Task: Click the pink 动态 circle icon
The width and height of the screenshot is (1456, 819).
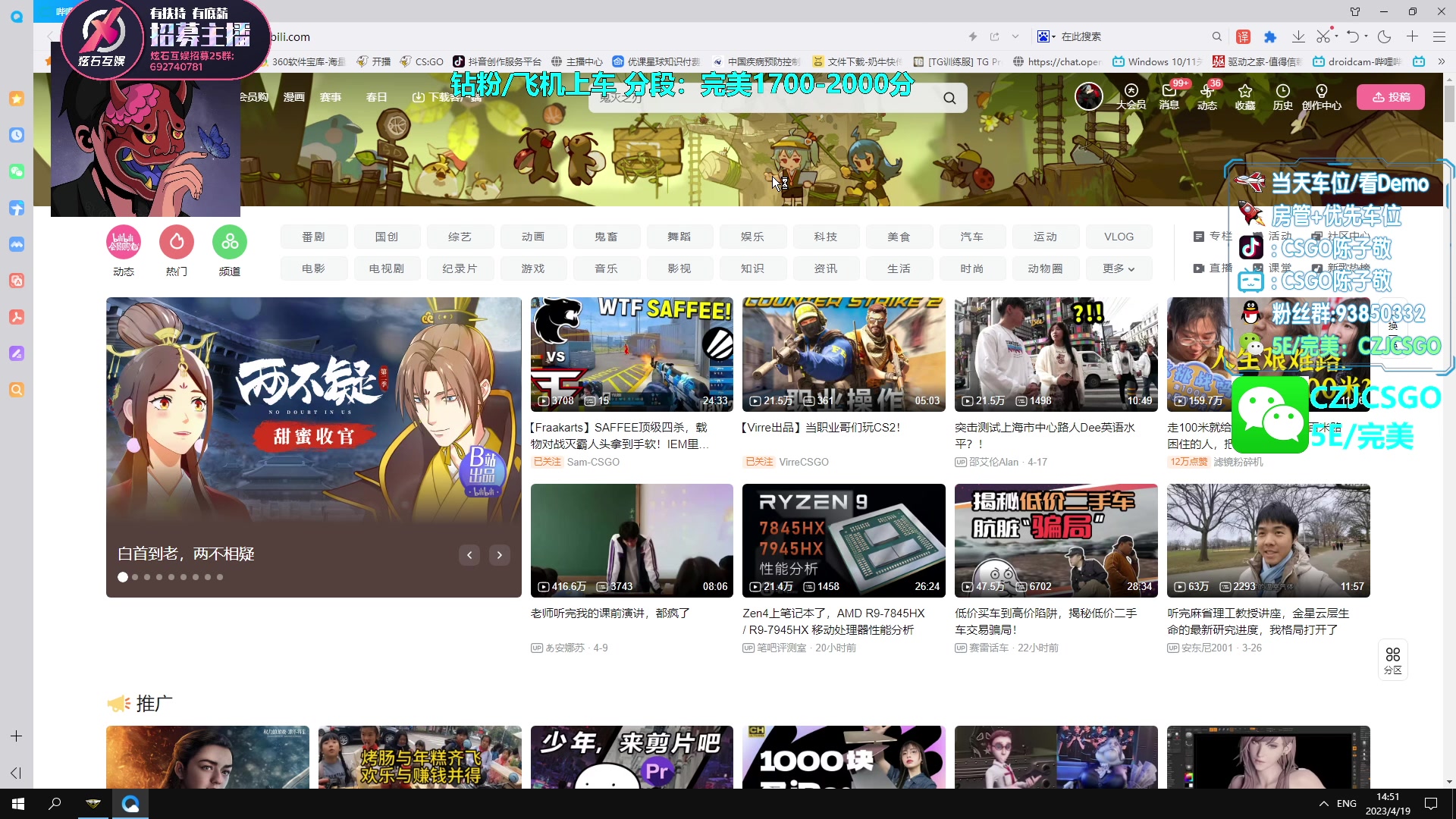Action: pyautogui.click(x=124, y=243)
